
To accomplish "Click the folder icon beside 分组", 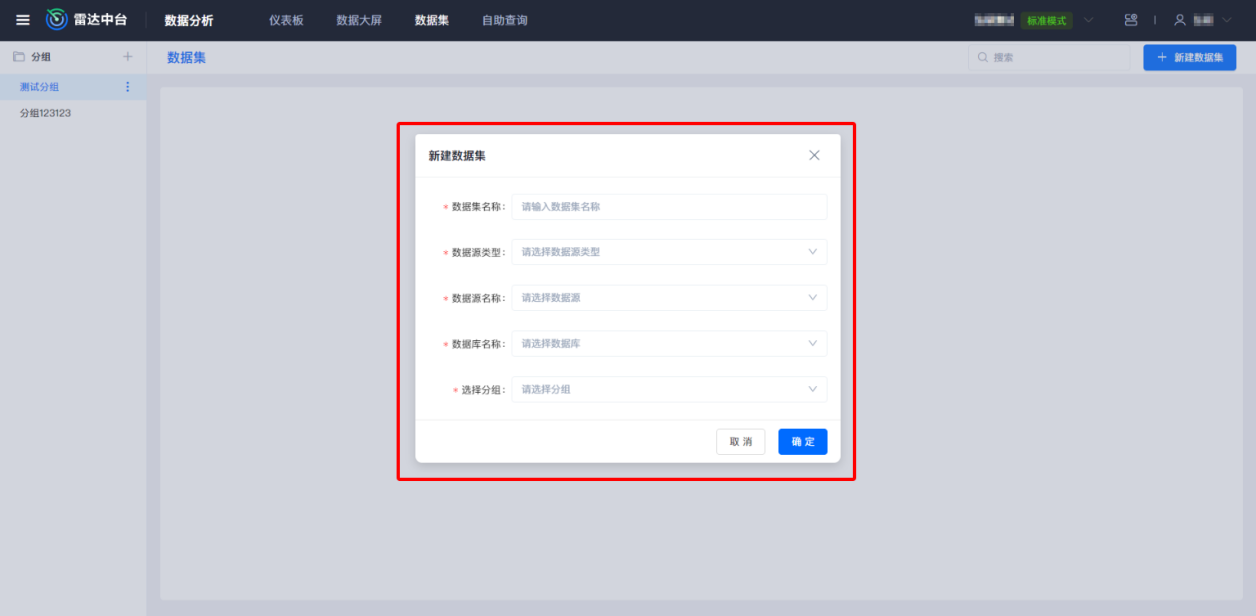I will [19, 57].
